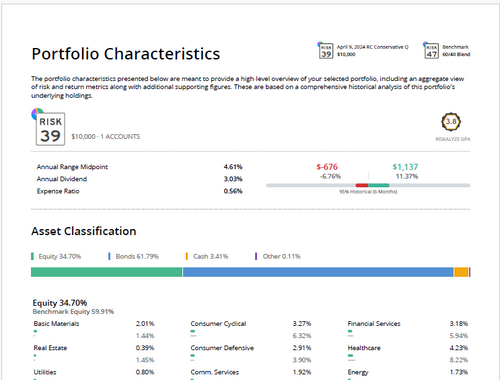Image resolution: width=500 pixels, height=380 pixels.
Task: Select the Portfolio Characteristics heading
Action: coord(126,54)
